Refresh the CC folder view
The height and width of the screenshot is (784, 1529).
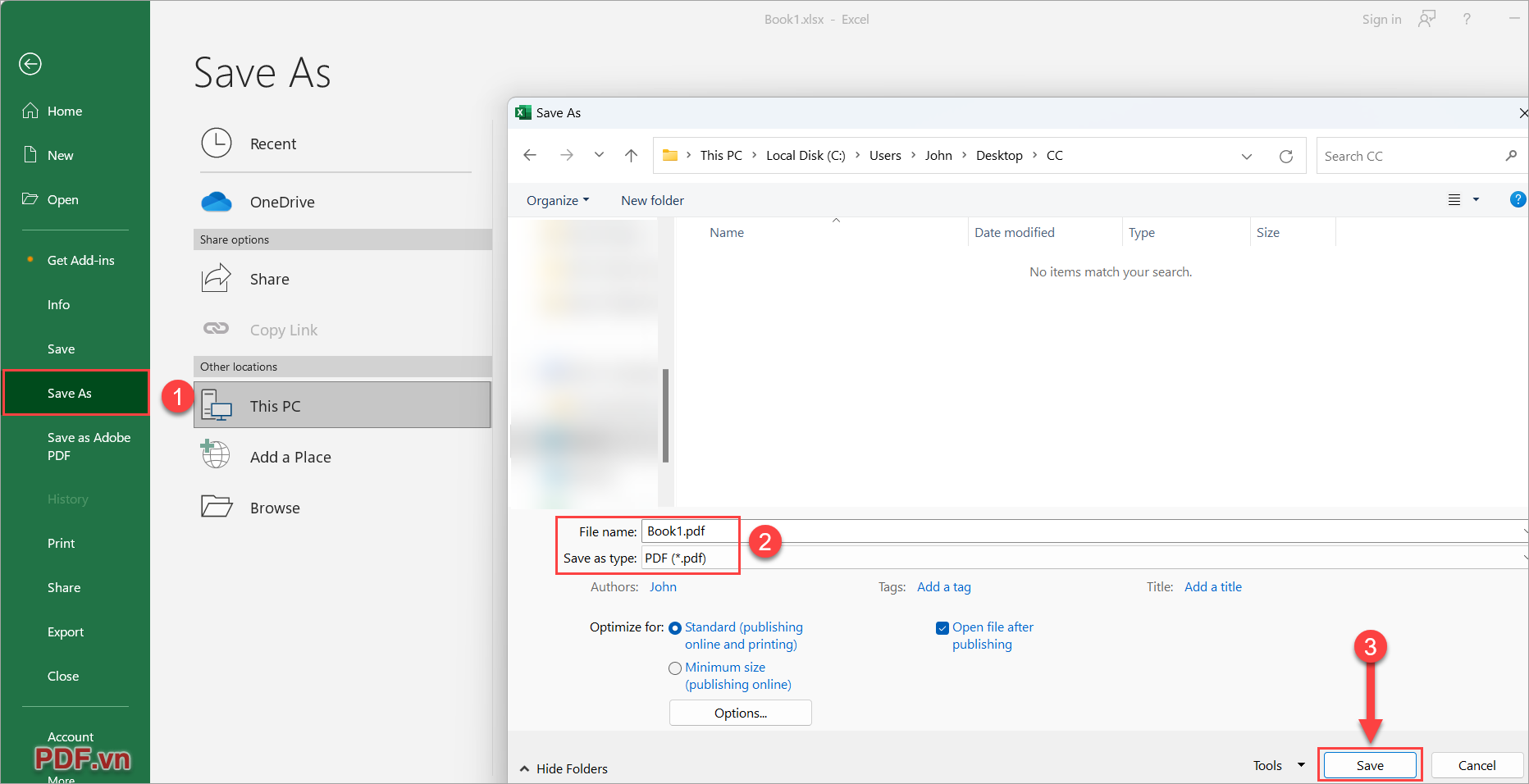coord(1286,156)
